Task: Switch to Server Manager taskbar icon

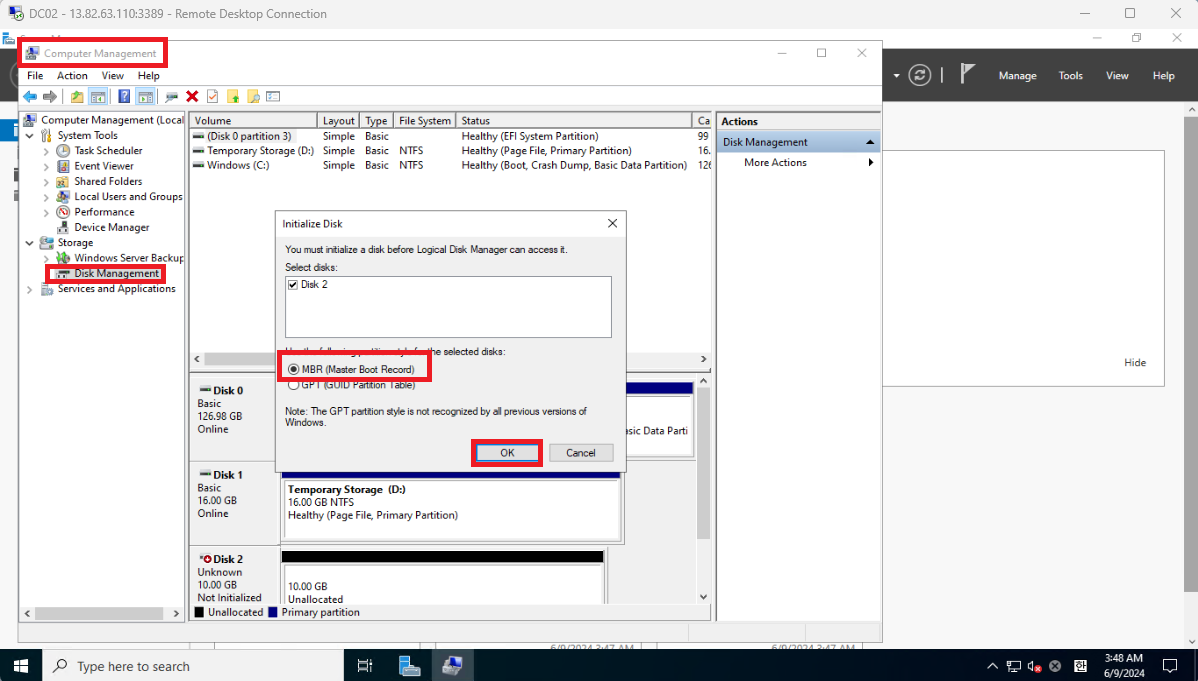Action: tap(409, 666)
